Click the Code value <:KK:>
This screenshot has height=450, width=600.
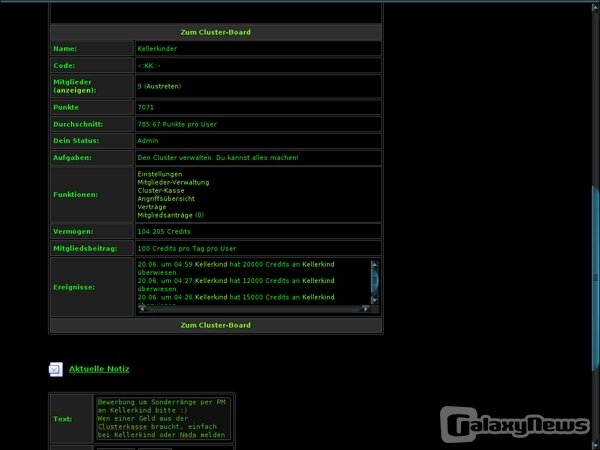click(x=149, y=66)
